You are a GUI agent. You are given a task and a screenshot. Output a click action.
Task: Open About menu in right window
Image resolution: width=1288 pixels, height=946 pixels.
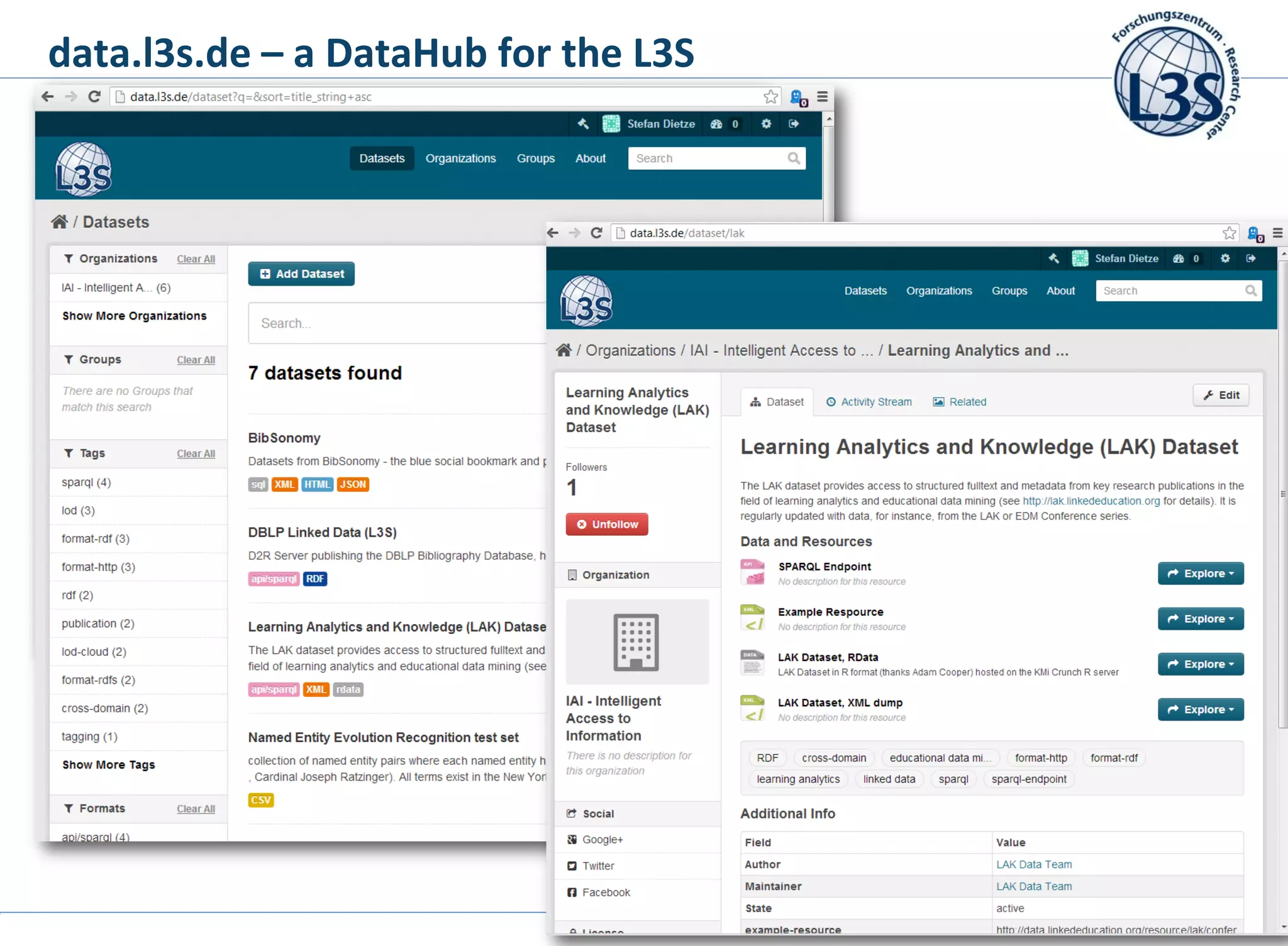[1060, 291]
